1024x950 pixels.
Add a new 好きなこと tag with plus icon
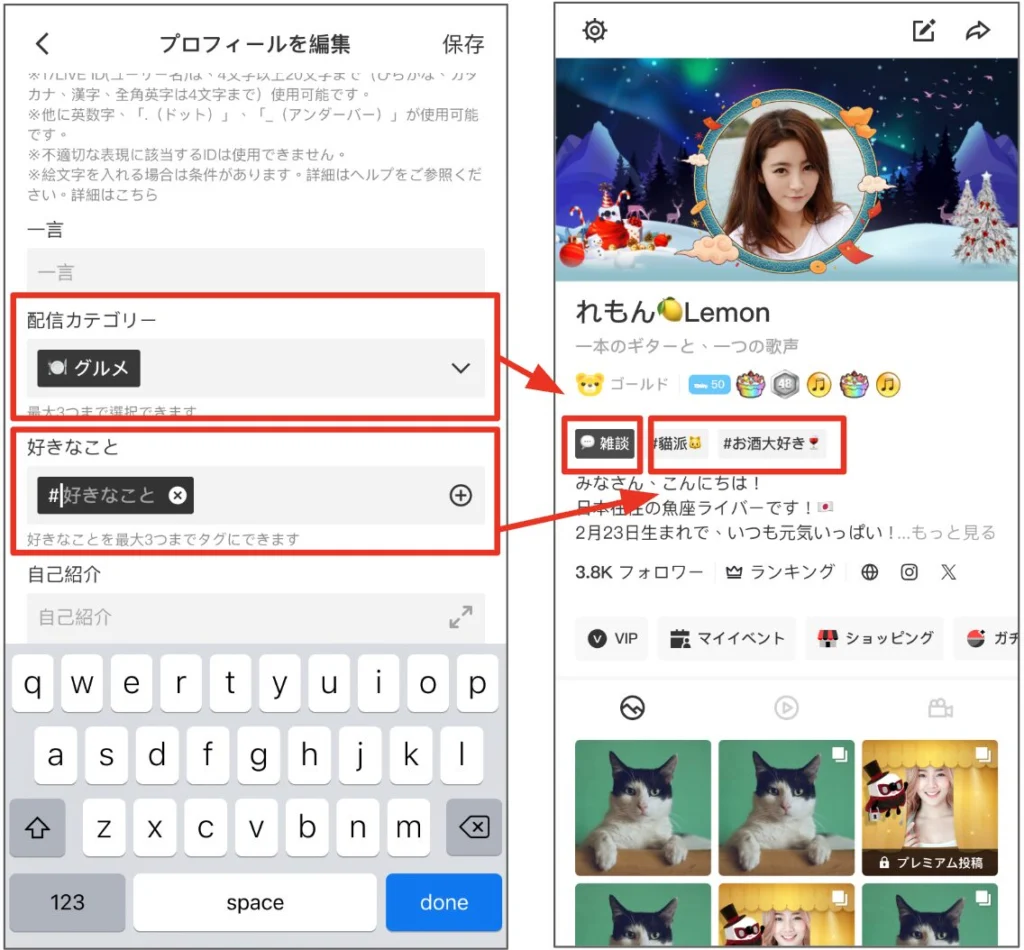[460, 496]
